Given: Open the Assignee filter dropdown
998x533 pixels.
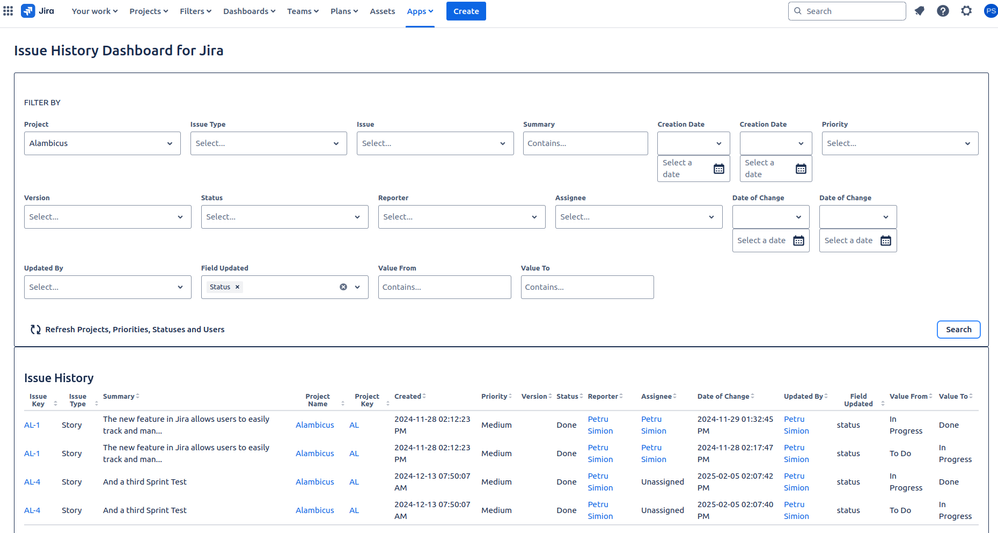Looking at the screenshot, I should click(638, 217).
